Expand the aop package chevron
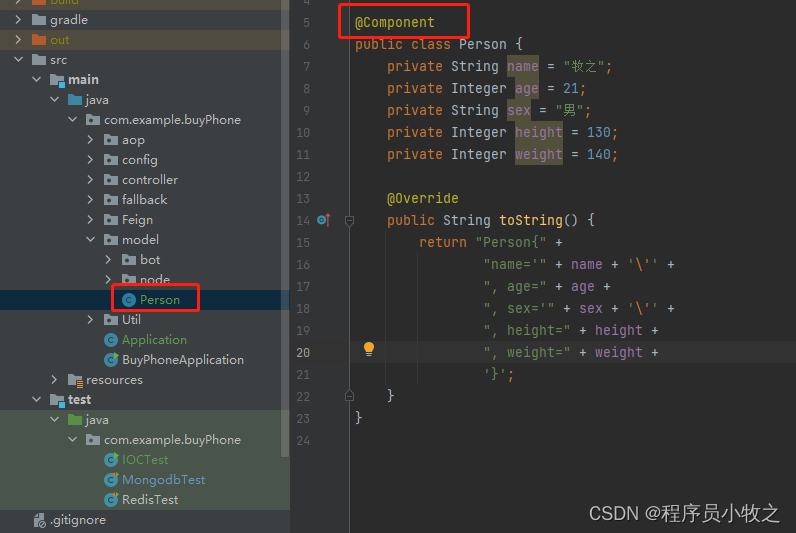 click(90, 140)
